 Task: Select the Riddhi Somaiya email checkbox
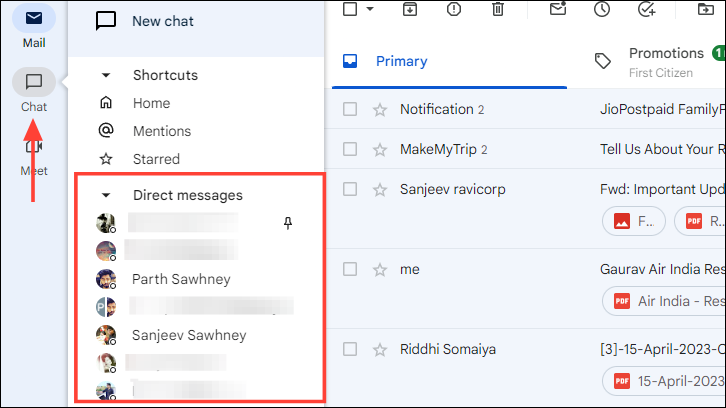pos(350,349)
